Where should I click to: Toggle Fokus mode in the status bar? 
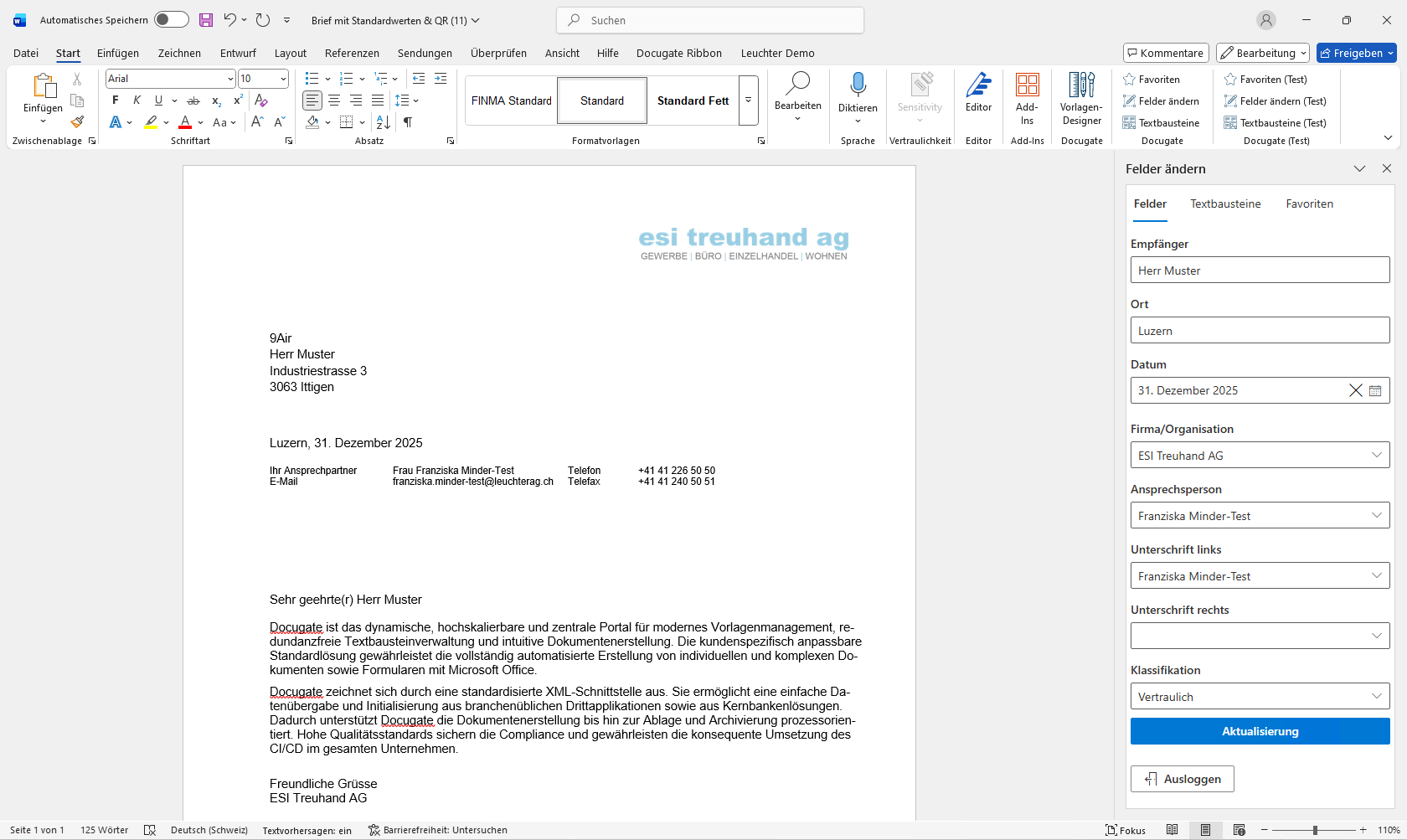[x=1126, y=830]
